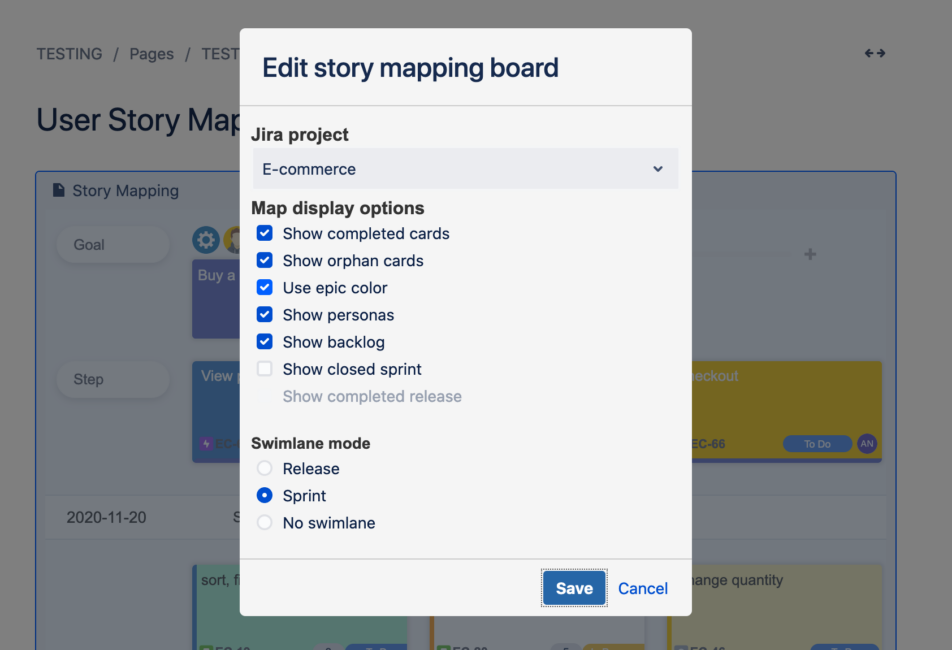Click the persona avatar icon next to gear
This screenshot has height=650, width=952.
[232, 240]
